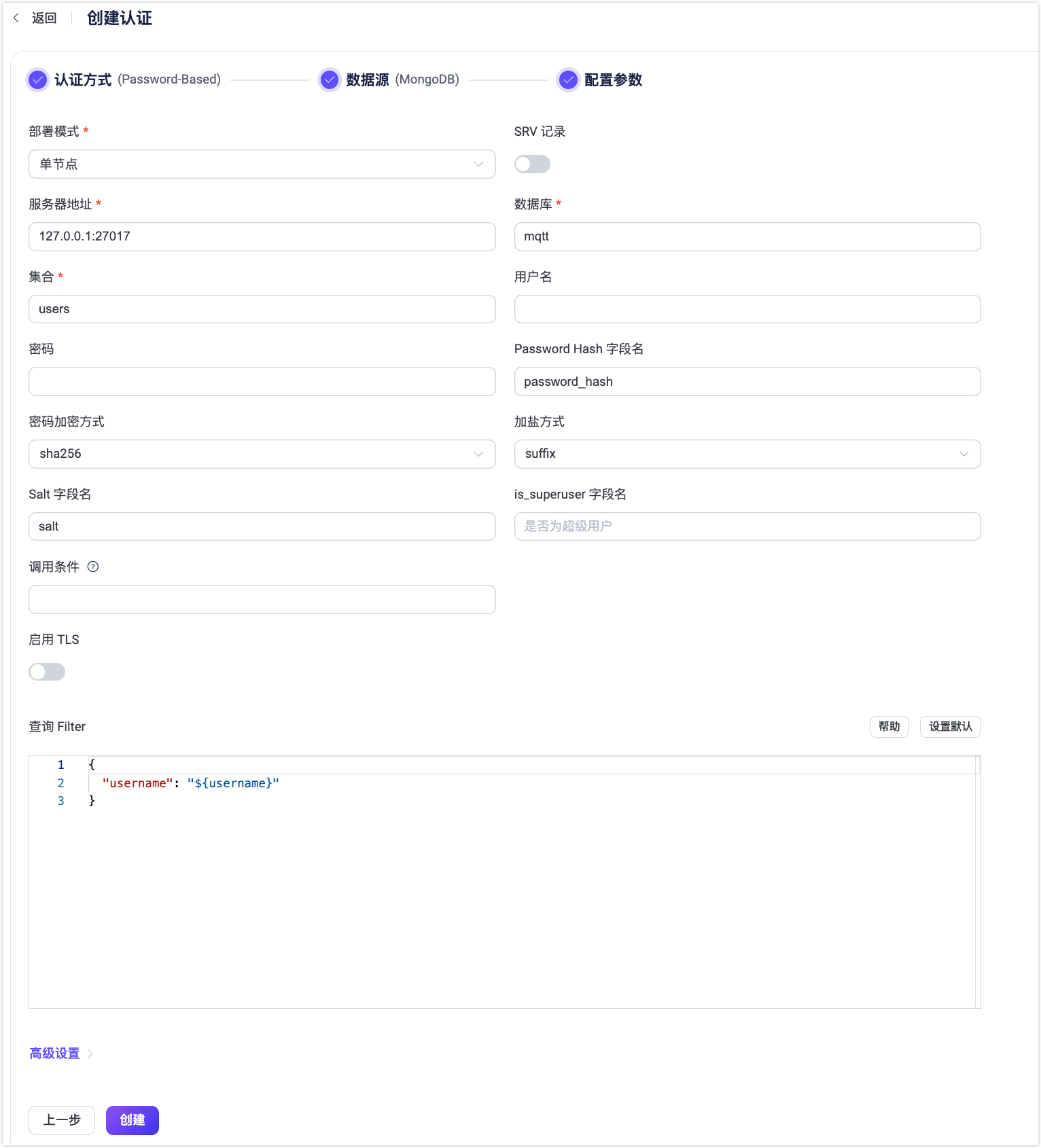Click the 认证方式 step checkmark icon
1041x1148 pixels.
click(37, 80)
